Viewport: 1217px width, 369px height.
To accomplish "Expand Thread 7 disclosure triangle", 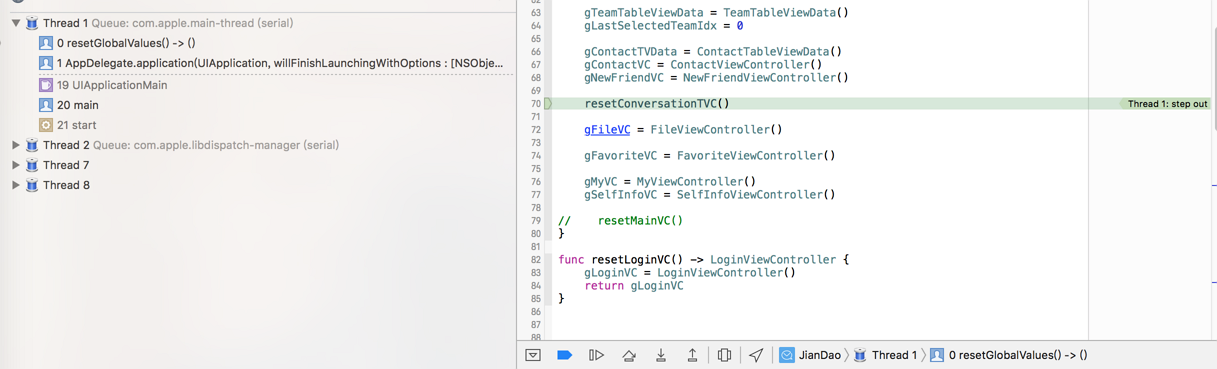I will [x=16, y=165].
